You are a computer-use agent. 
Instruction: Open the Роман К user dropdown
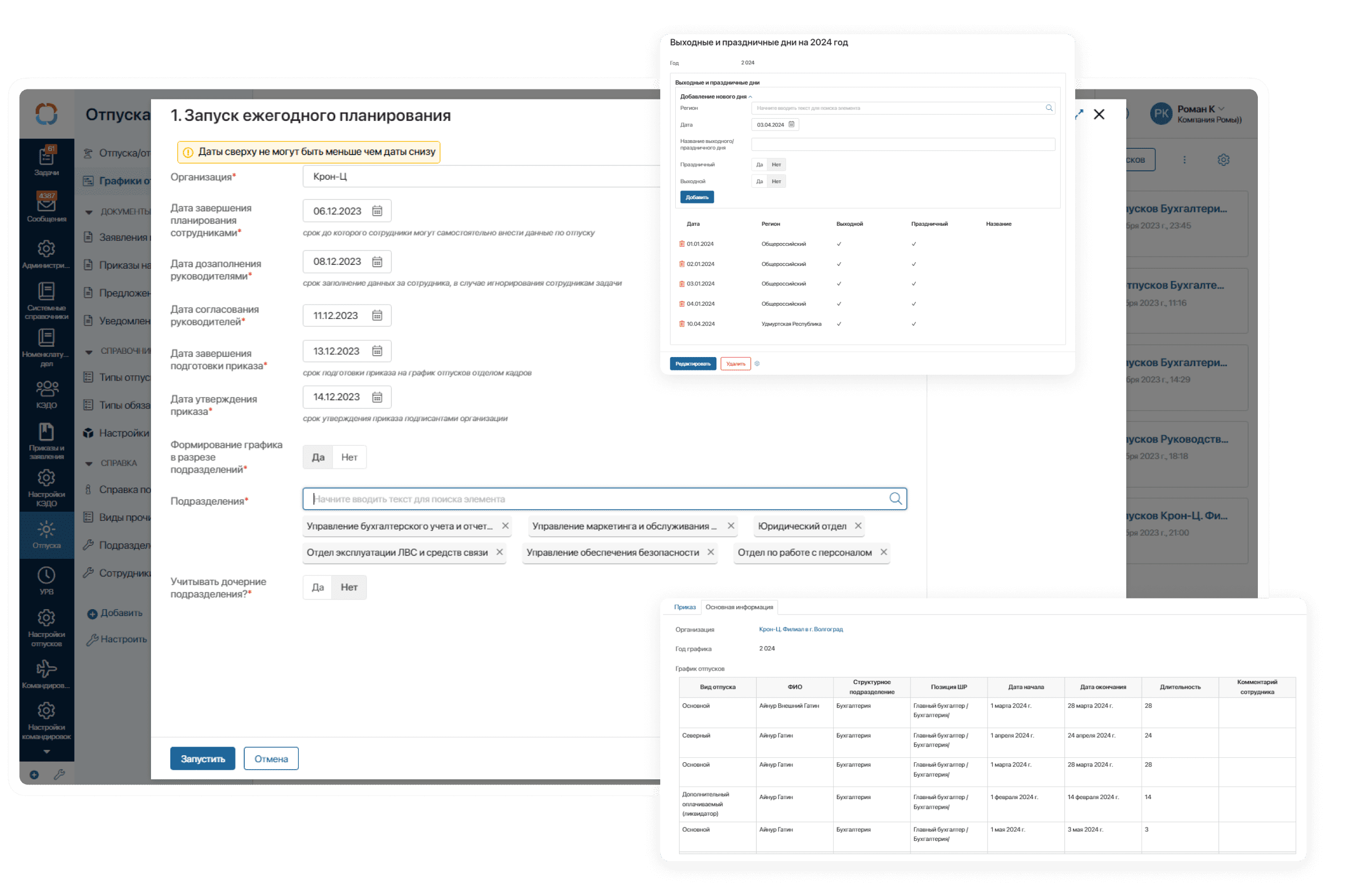[1221, 109]
